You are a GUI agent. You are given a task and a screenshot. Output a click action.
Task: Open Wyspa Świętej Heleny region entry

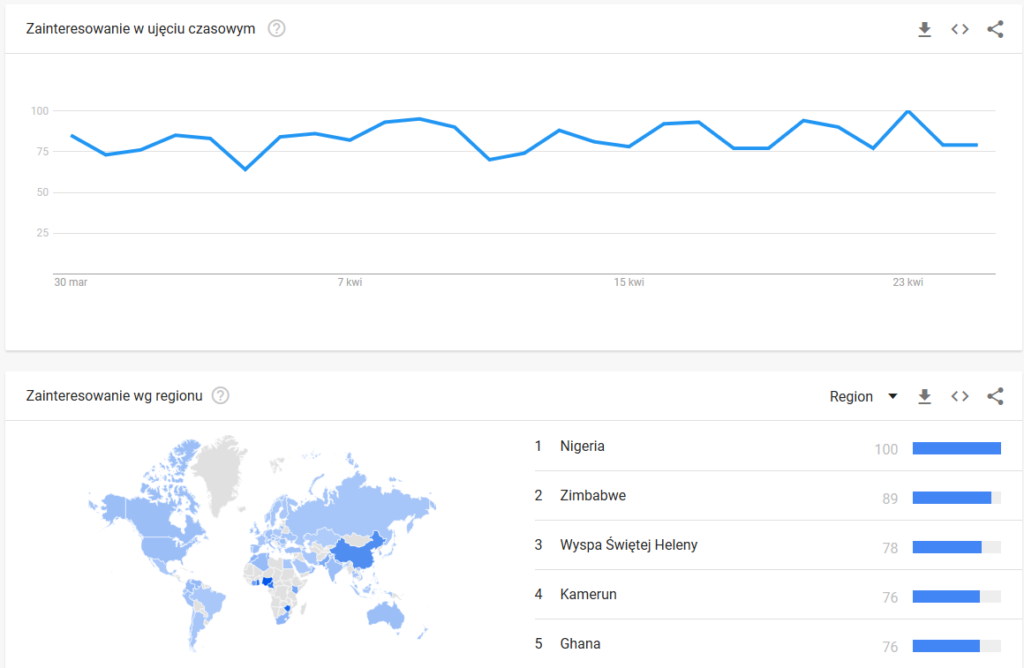pyautogui.click(x=628, y=545)
